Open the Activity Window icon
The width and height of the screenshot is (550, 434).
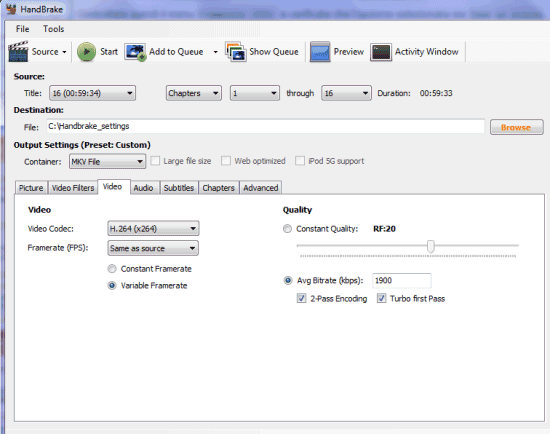coord(381,52)
